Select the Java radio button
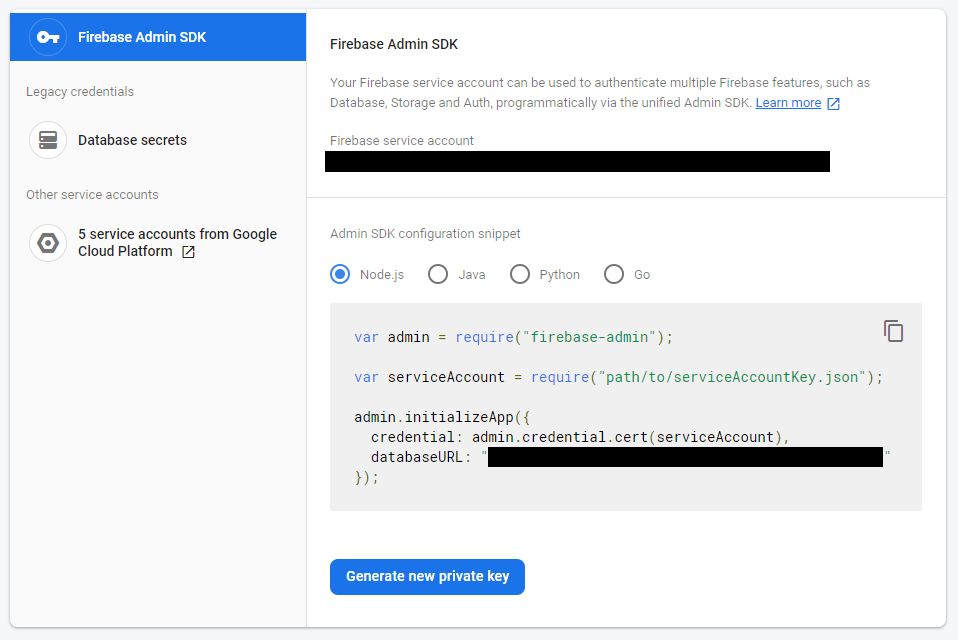Image resolution: width=958 pixels, height=640 pixels. [x=437, y=274]
